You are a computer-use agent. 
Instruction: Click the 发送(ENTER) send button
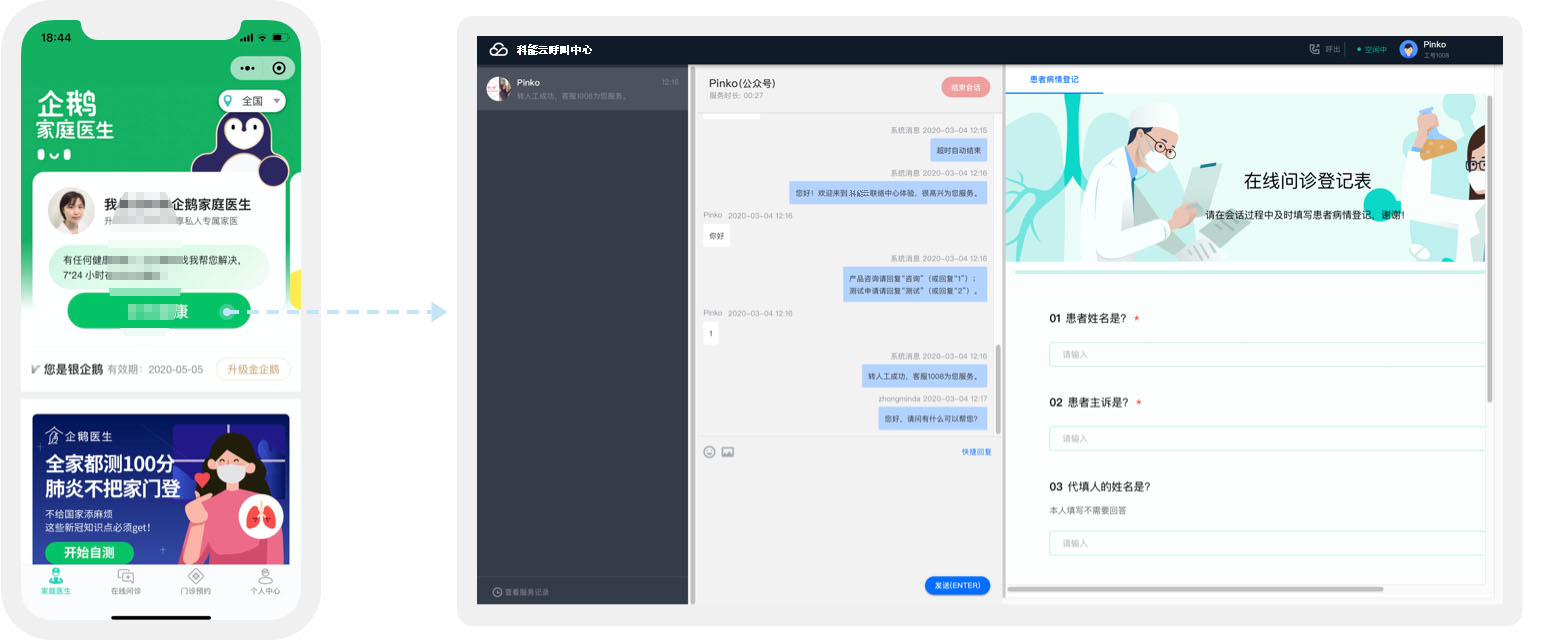957,585
